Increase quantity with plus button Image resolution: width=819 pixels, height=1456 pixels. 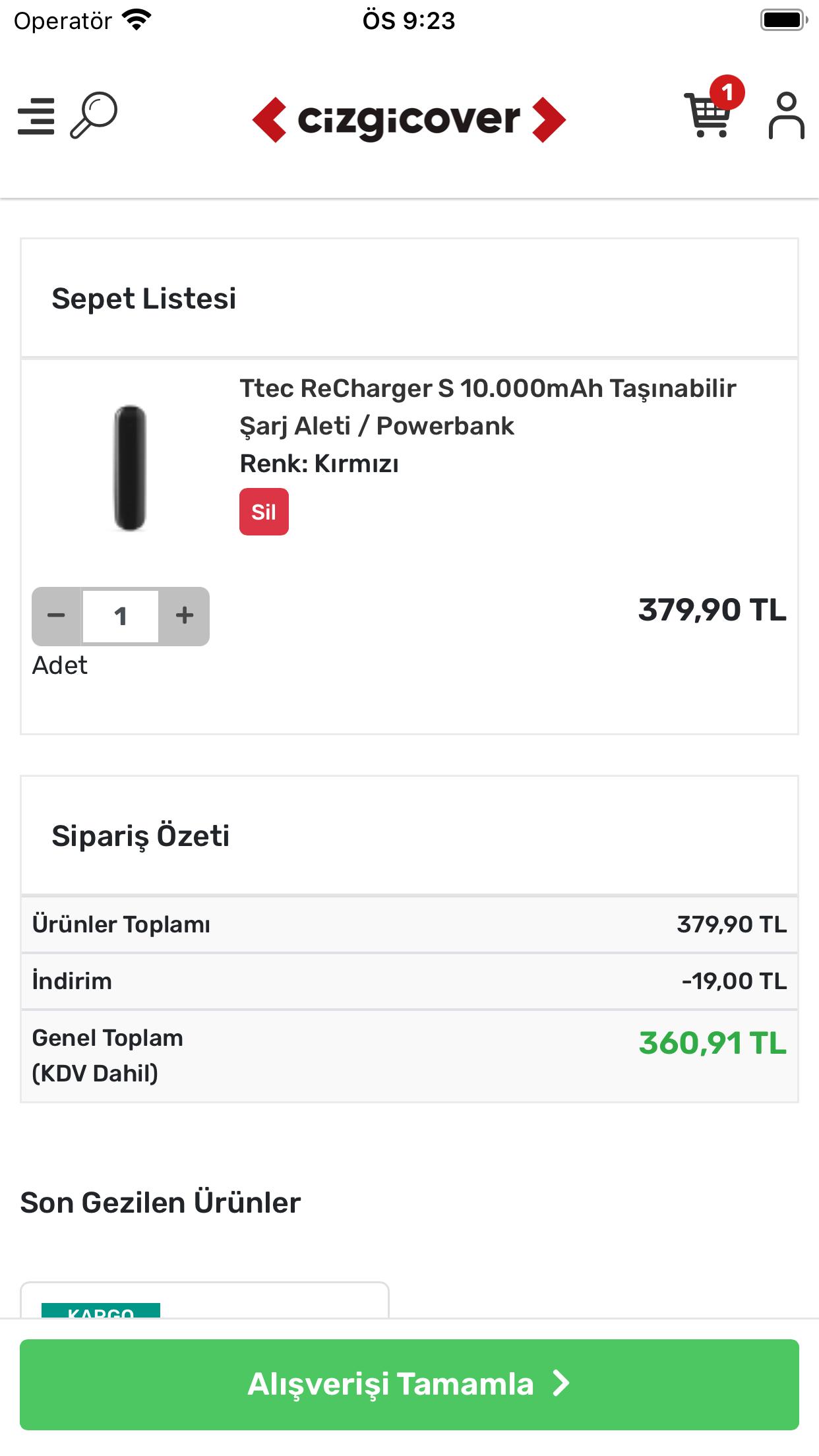coord(185,616)
